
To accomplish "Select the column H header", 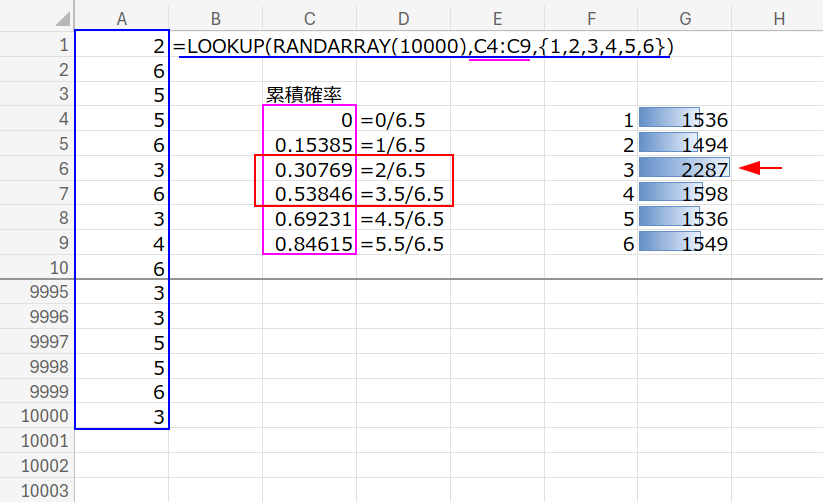I will 777,15.
